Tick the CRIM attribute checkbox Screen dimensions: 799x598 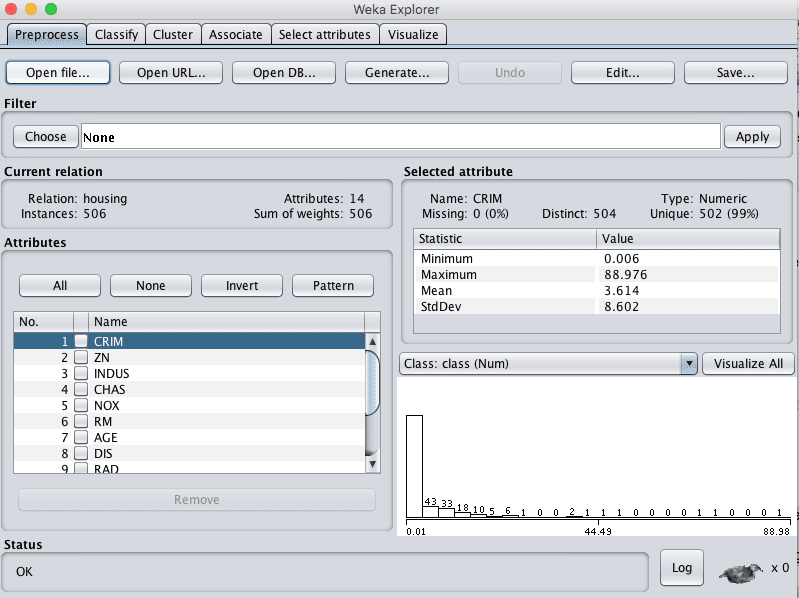81,341
